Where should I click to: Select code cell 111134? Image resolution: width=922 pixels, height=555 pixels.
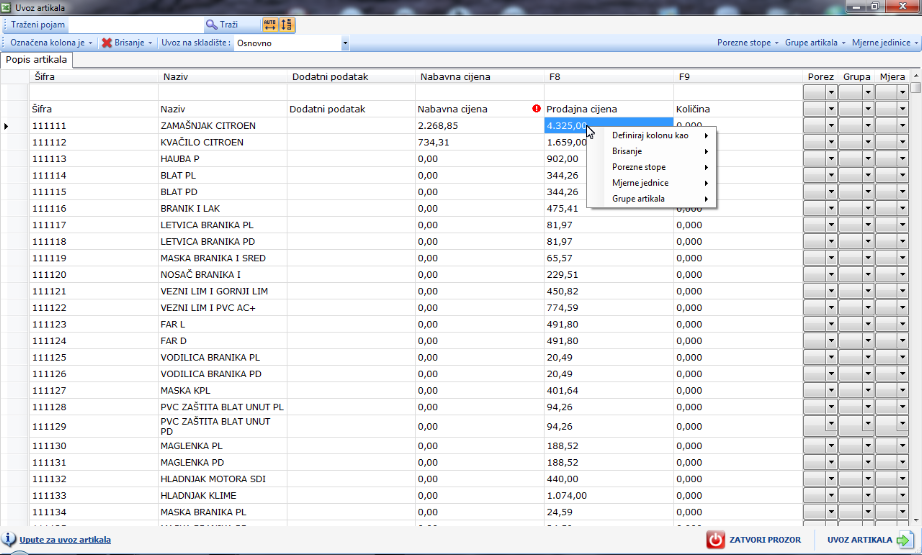point(93,512)
